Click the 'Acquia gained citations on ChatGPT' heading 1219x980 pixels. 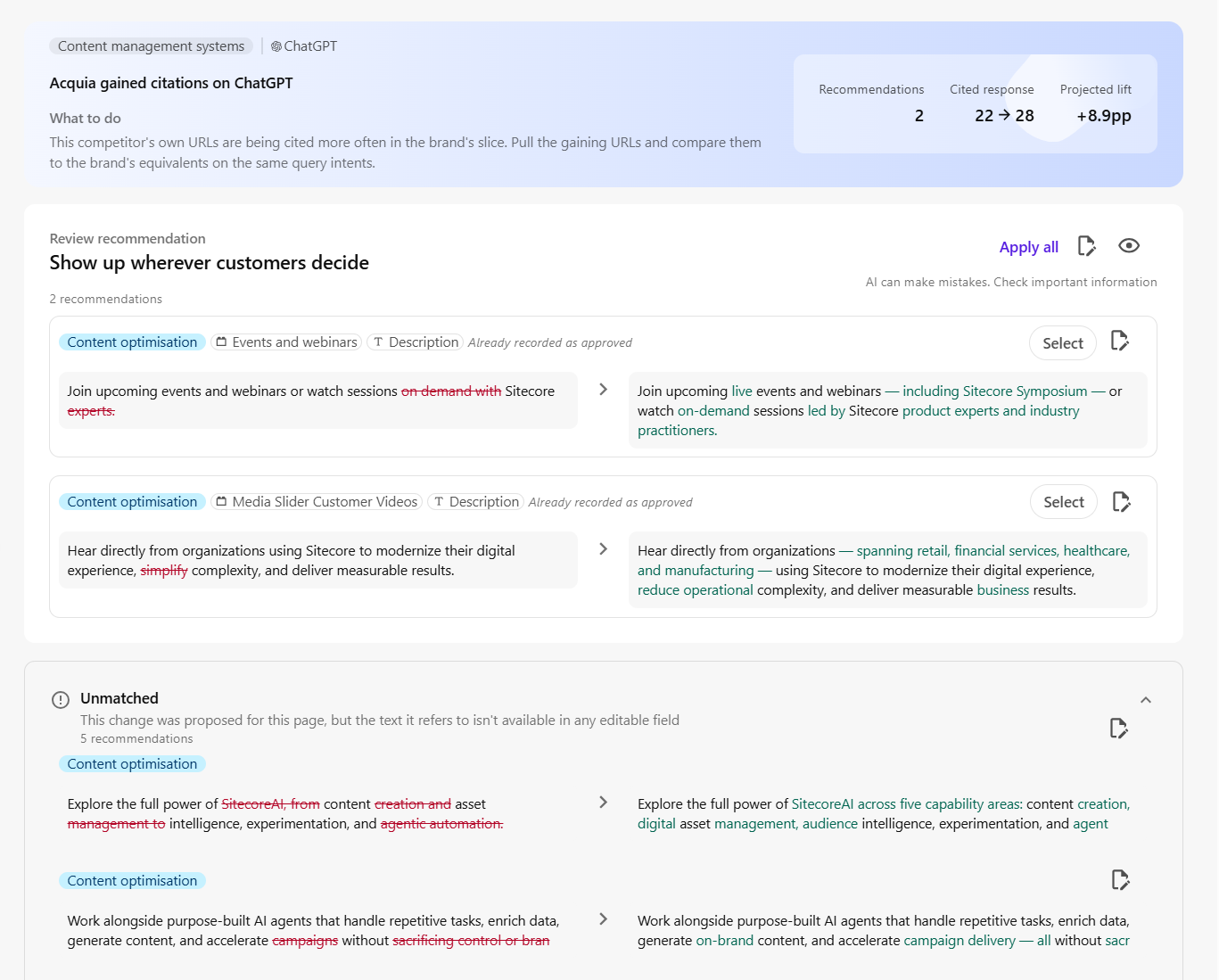[x=171, y=83]
